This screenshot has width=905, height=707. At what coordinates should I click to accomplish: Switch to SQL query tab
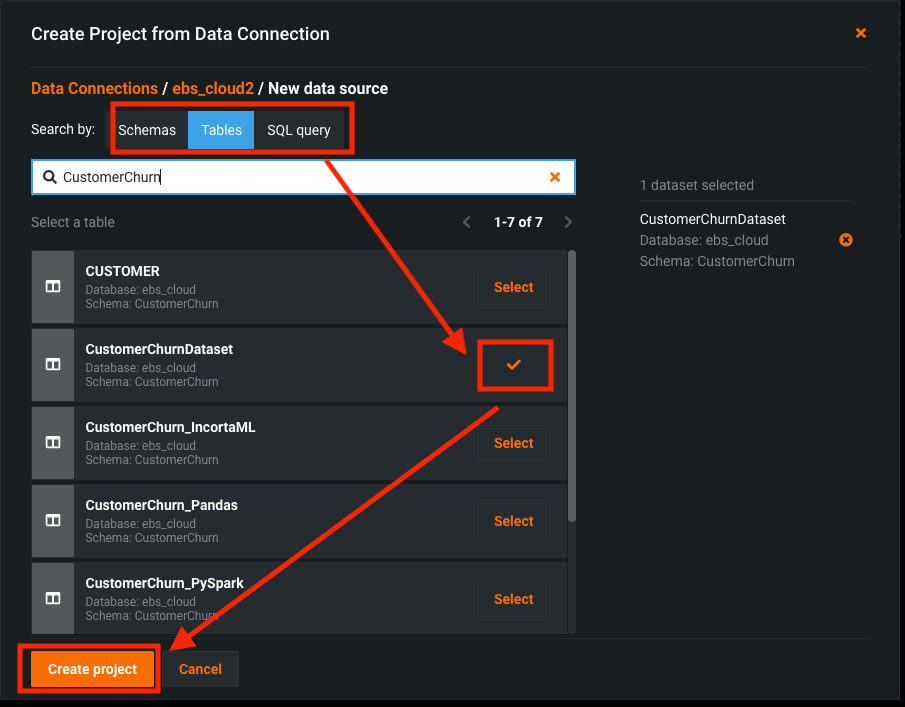point(298,130)
